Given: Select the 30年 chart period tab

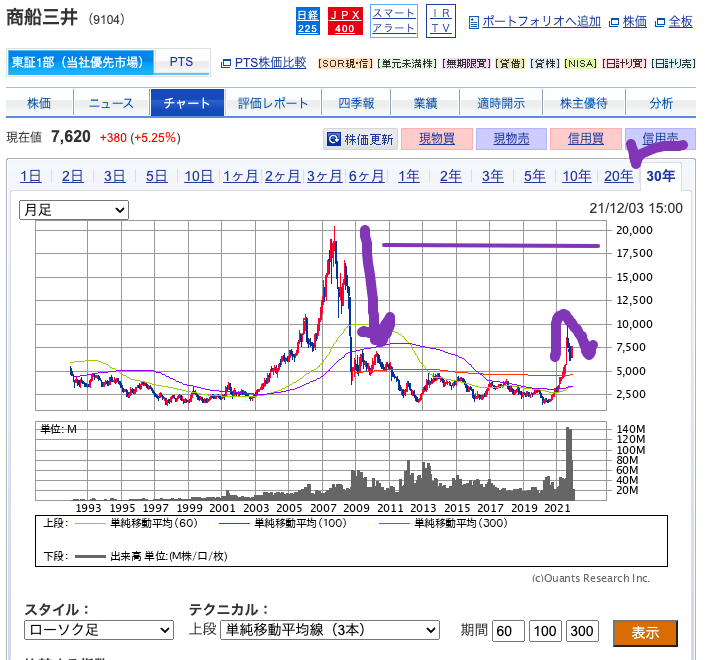Looking at the screenshot, I should click(661, 176).
